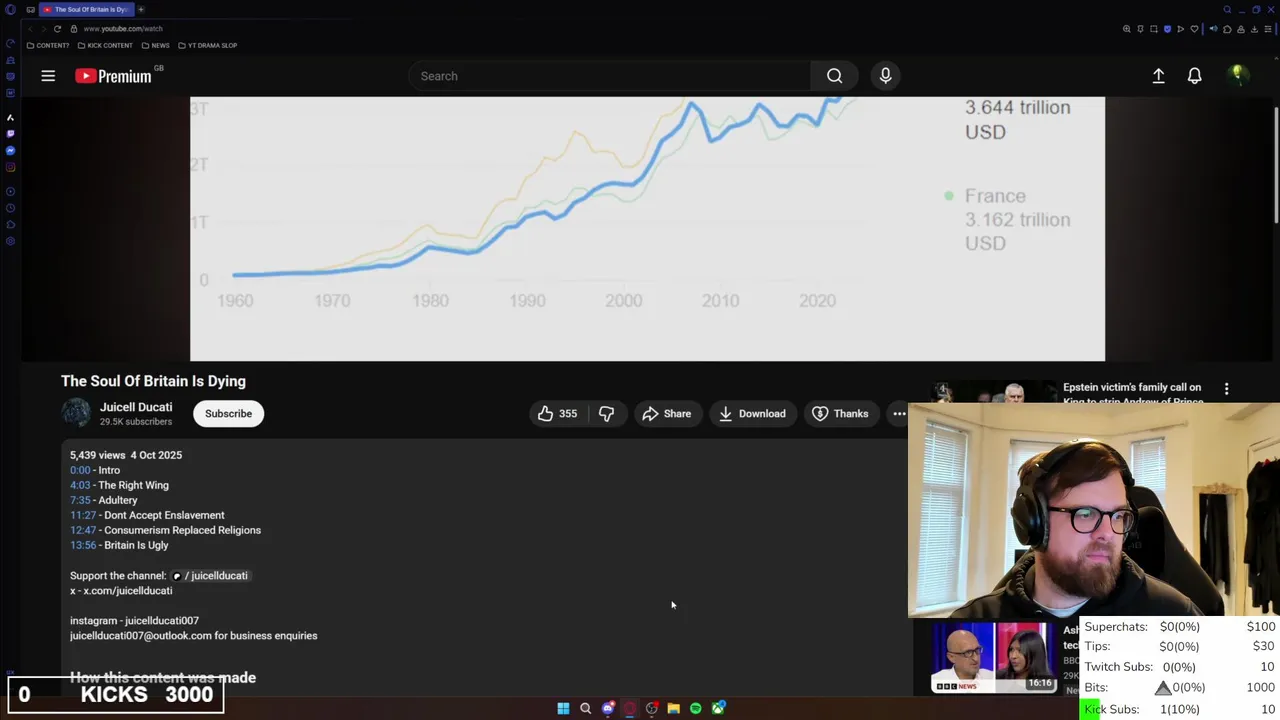
Task: Take a snapshot with the capture icon
Action: click(x=1154, y=29)
